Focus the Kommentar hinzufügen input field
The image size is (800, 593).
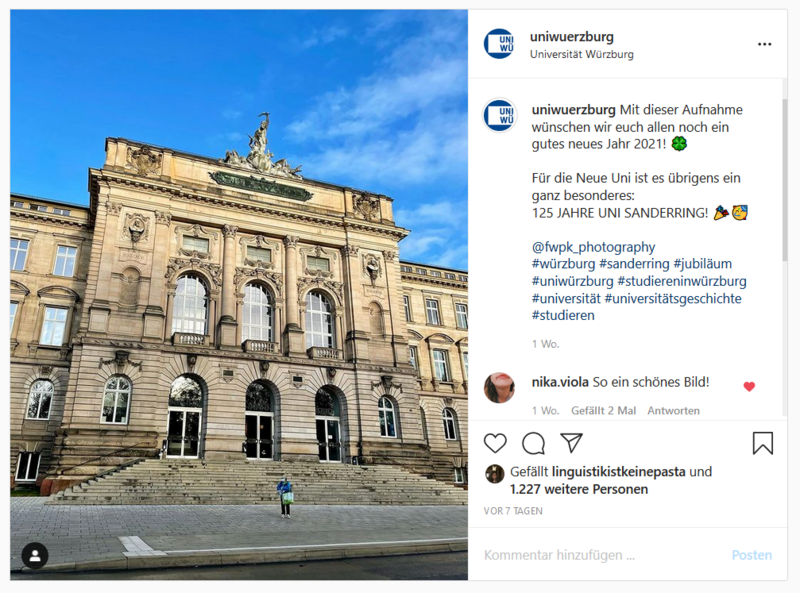[602, 555]
